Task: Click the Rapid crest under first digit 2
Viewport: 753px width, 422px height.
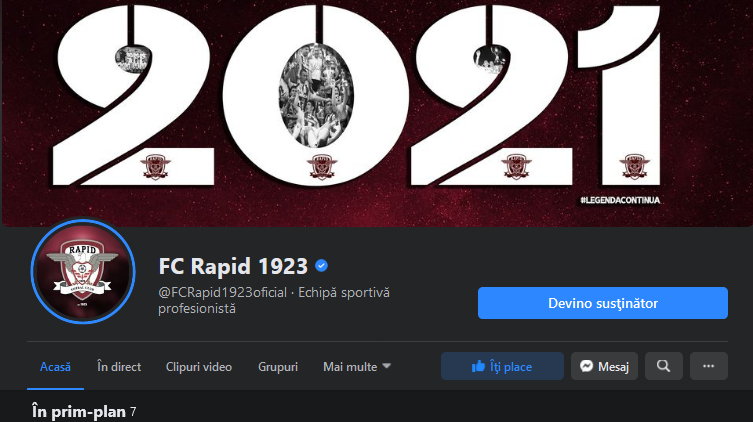Action: pos(155,167)
